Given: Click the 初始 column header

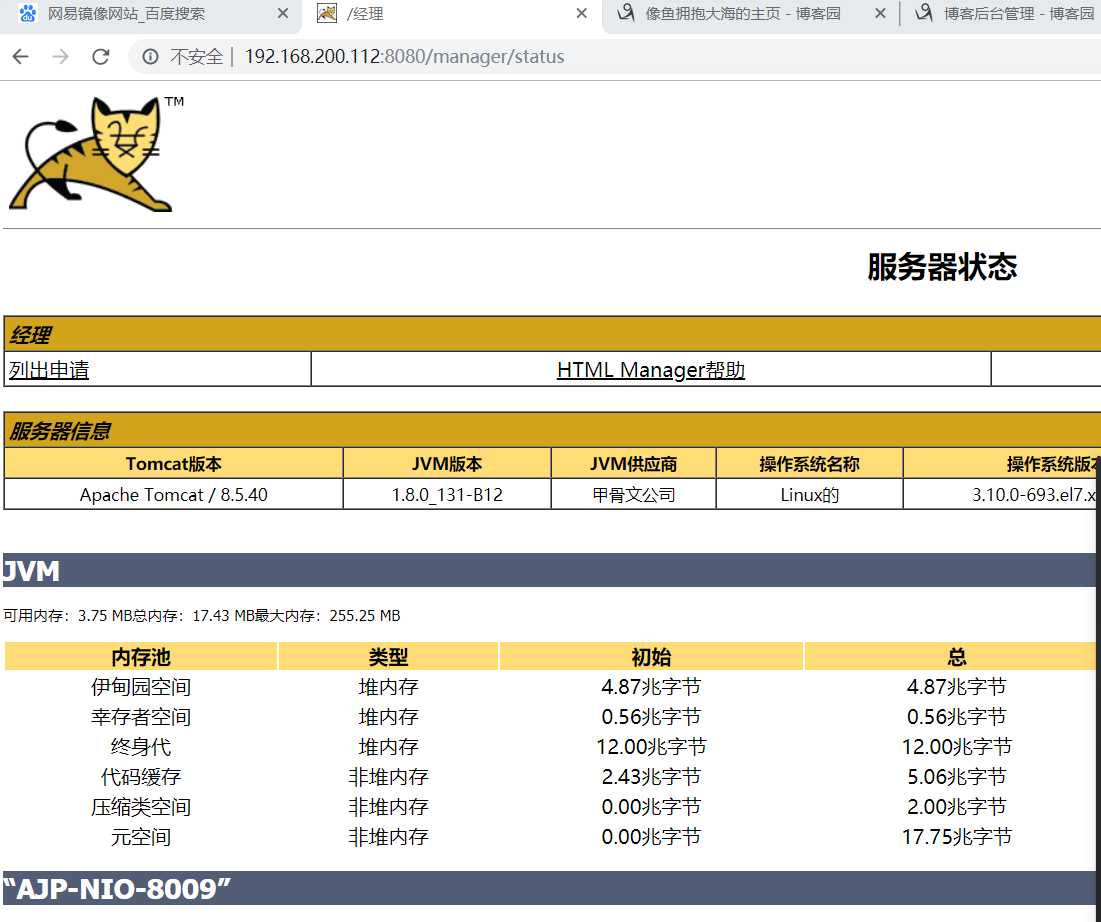Looking at the screenshot, I should click(651, 657).
